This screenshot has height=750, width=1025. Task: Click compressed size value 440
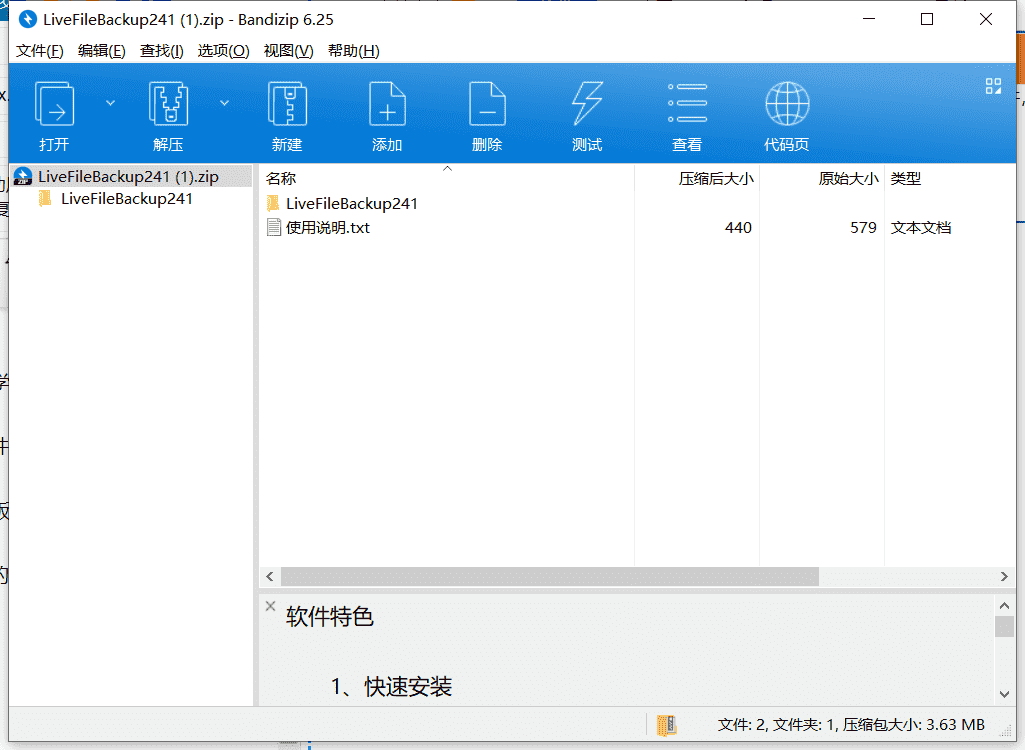738,228
